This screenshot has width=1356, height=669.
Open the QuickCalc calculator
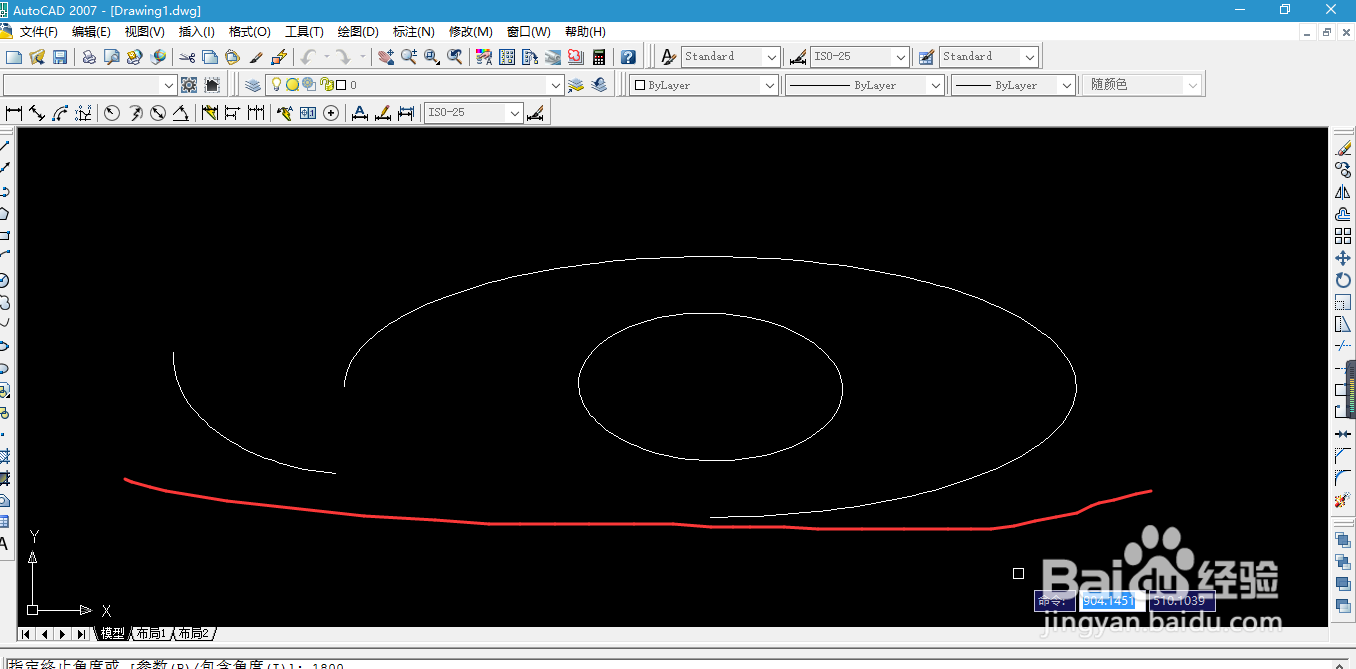(599, 57)
